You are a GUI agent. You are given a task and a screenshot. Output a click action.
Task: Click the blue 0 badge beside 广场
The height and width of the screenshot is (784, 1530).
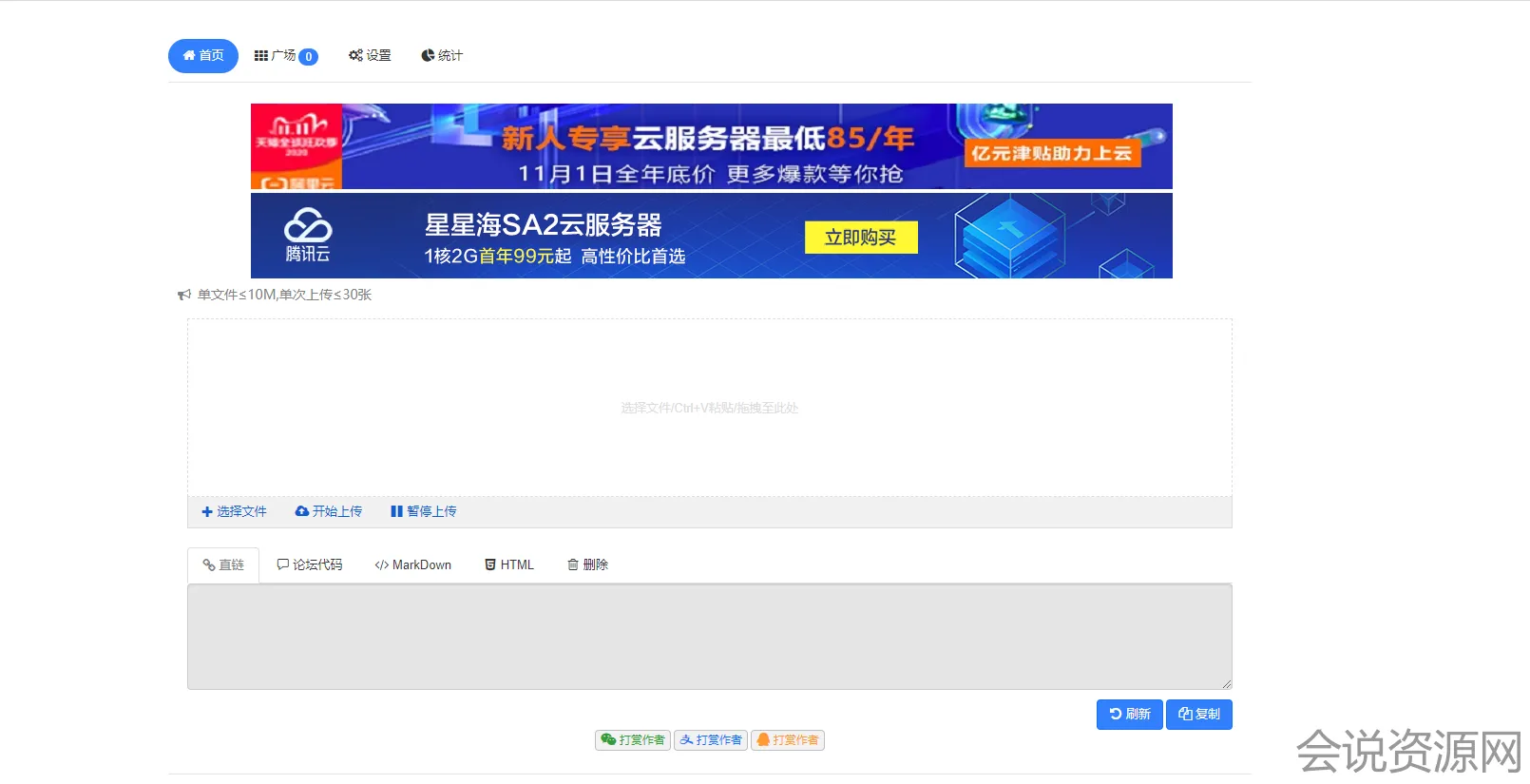[309, 57]
